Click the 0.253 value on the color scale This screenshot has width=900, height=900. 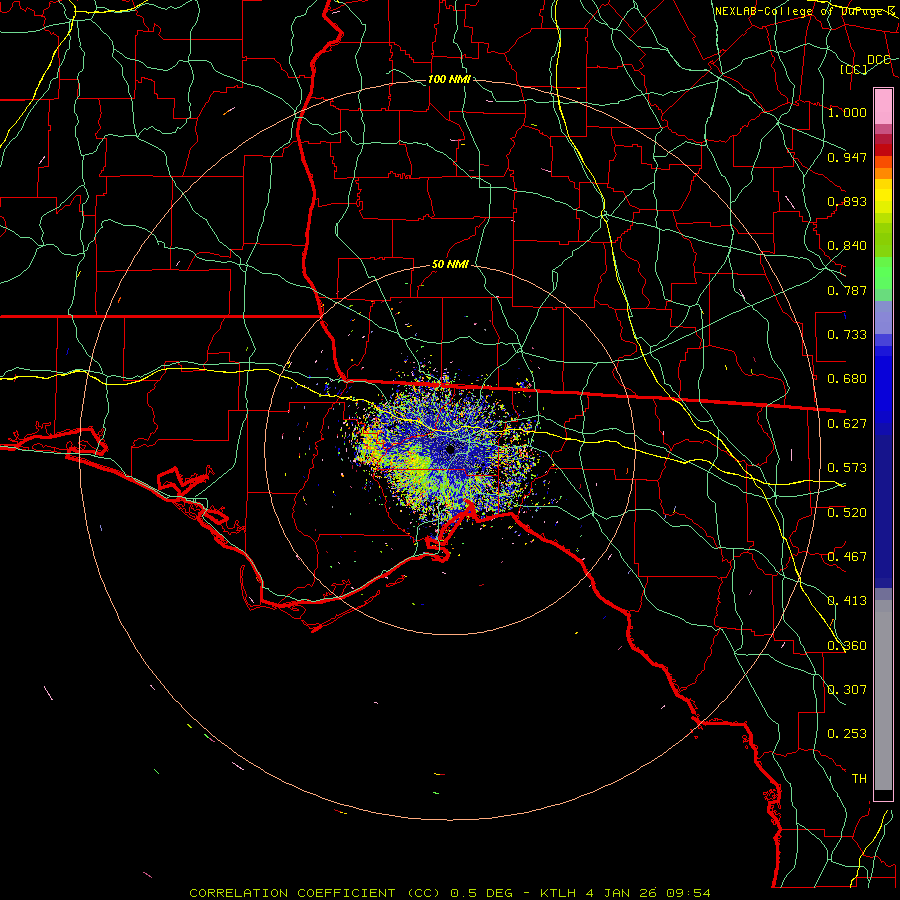(x=847, y=734)
